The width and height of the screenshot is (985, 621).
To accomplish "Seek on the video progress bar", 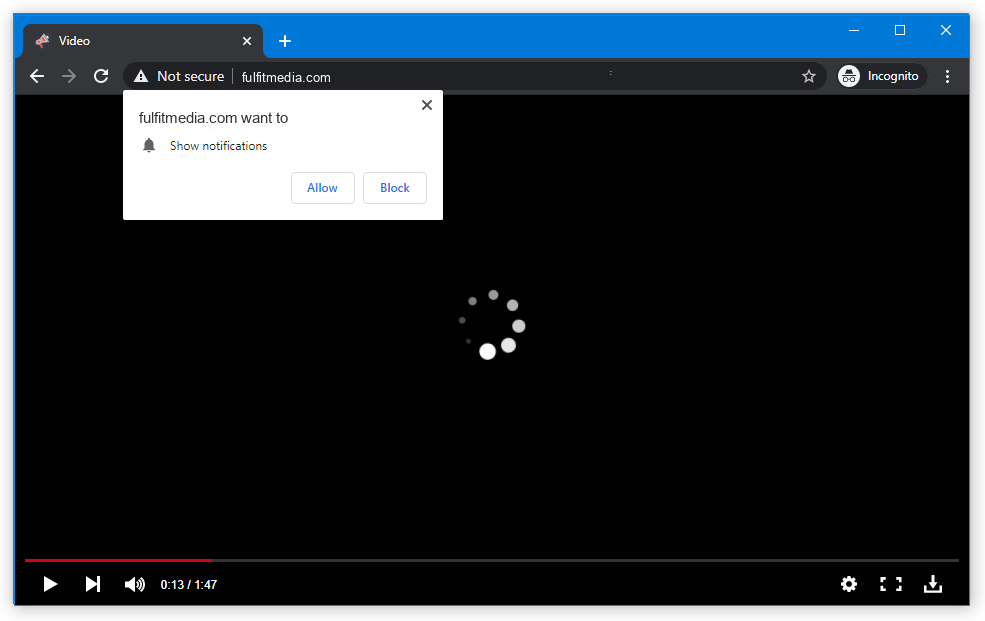I will (500, 560).
